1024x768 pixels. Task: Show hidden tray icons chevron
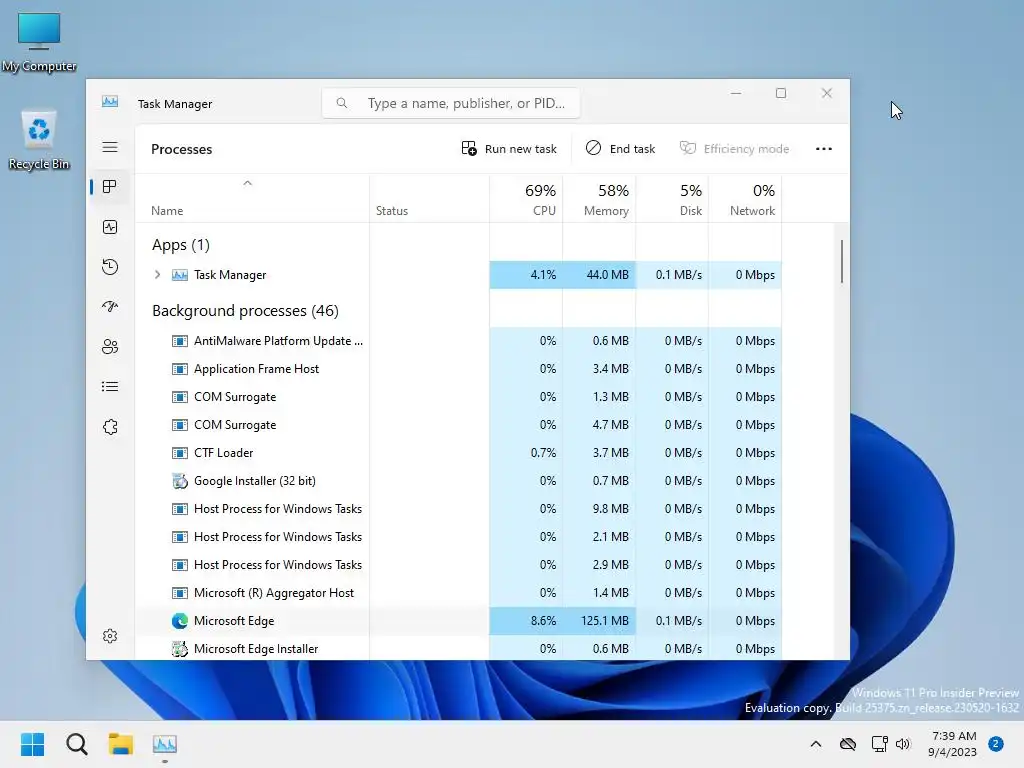816,744
